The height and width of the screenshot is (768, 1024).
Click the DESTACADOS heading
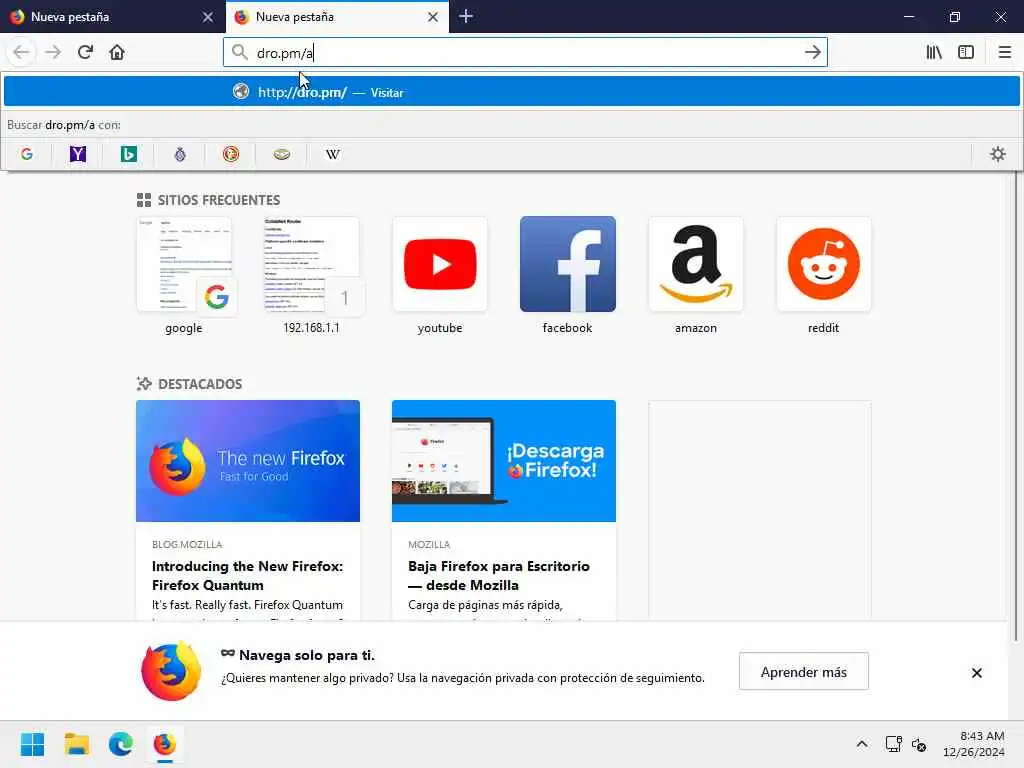pos(200,384)
